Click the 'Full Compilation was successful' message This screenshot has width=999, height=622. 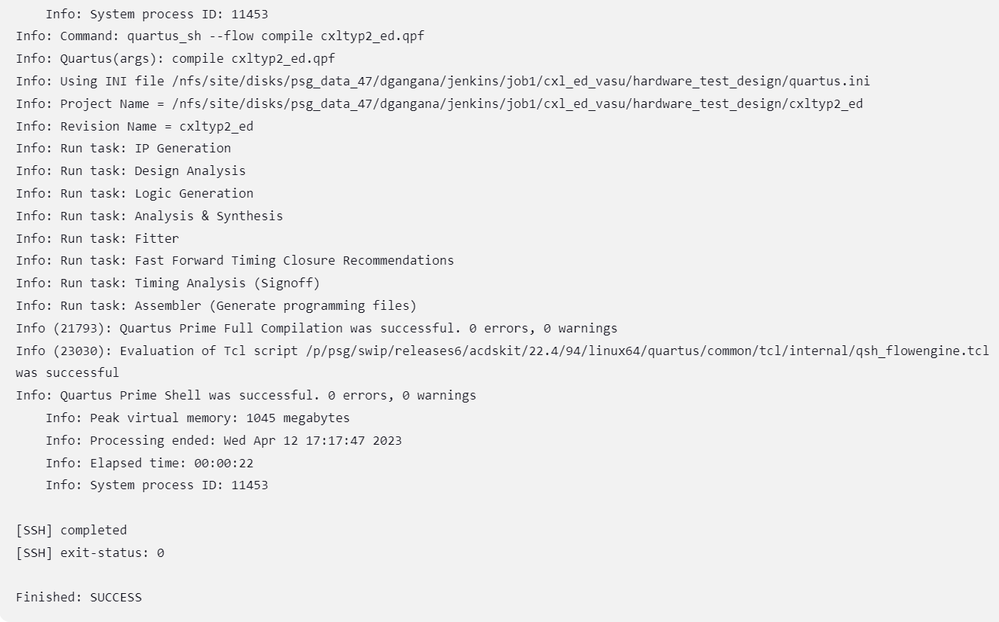(x=316, y=328)
